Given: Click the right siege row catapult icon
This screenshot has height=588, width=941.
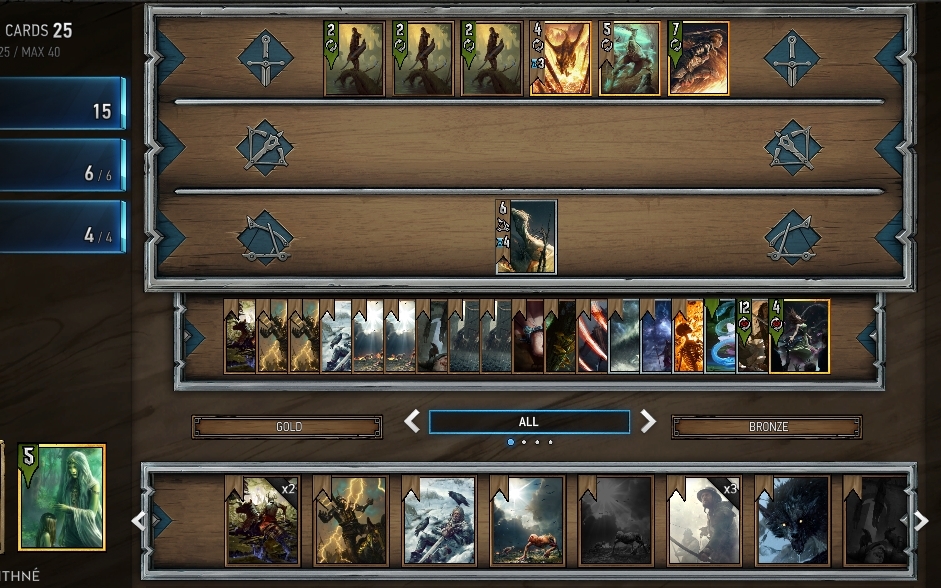Looking at the screenshot, I should (x=793, y=238).
